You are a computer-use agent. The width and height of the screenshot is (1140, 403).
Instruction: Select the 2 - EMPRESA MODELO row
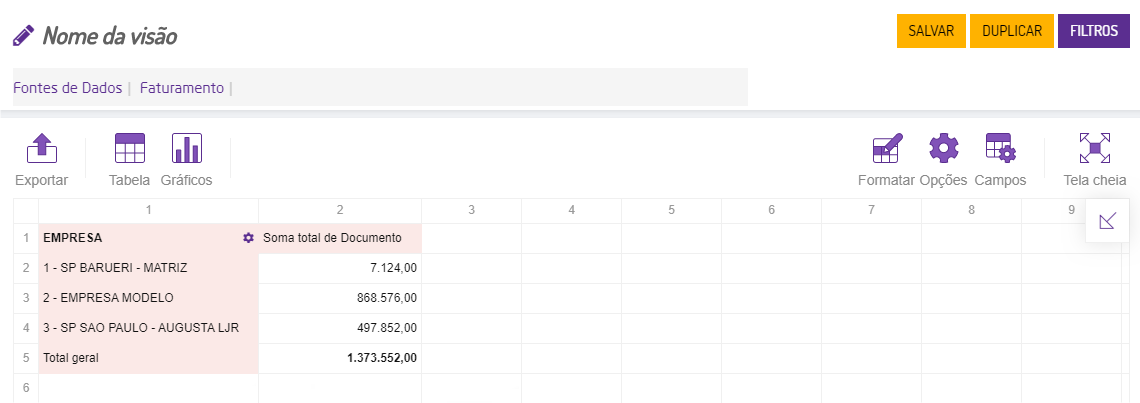point(108,298)
